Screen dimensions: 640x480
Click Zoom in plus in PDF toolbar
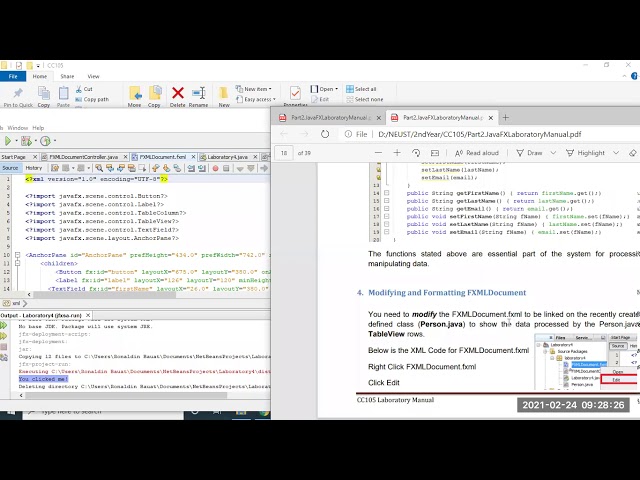click(397, 153)
